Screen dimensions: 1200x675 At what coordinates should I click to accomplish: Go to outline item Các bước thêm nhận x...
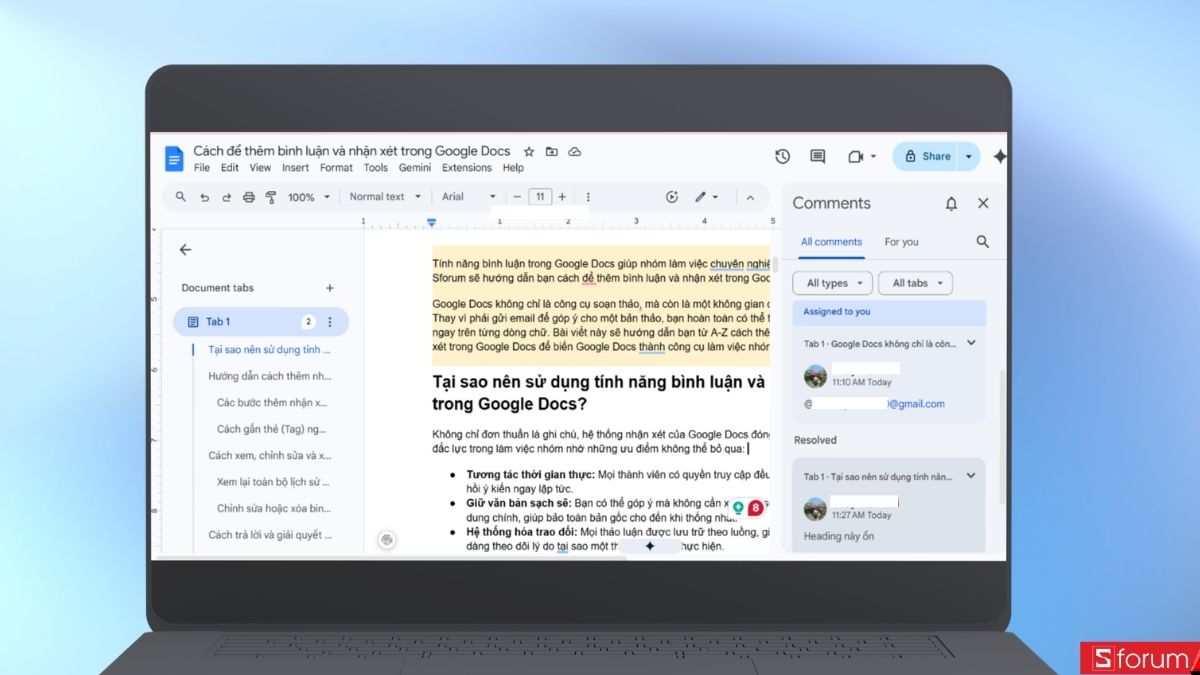click(272, 403)
